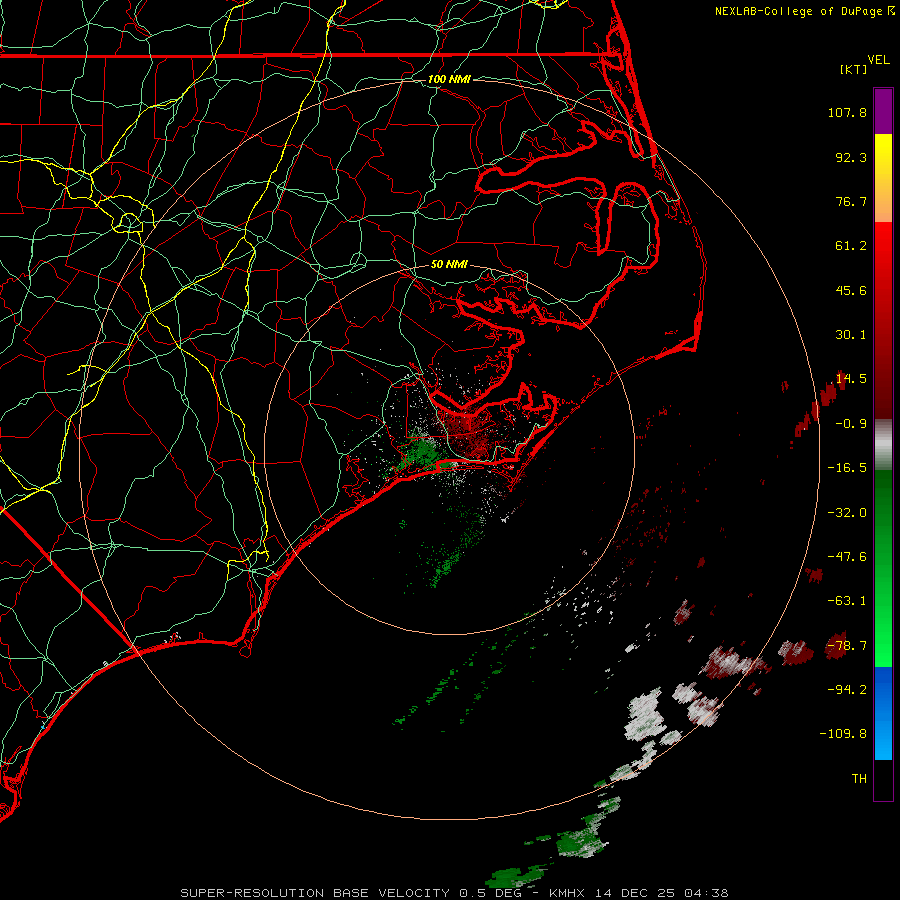Click the 100 NMI range ring label
The image size is (900, 900).
pos(449,79)
